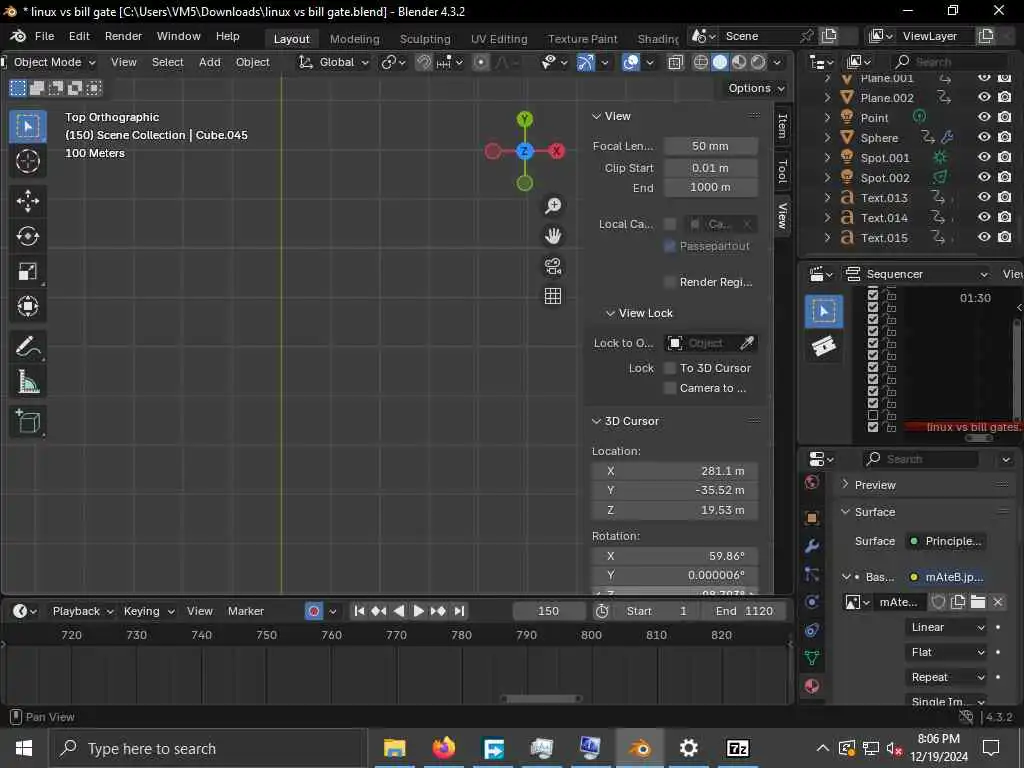Select the sequencer Blade tool icon
This screenshot has height=768, width=1024.
824,346
